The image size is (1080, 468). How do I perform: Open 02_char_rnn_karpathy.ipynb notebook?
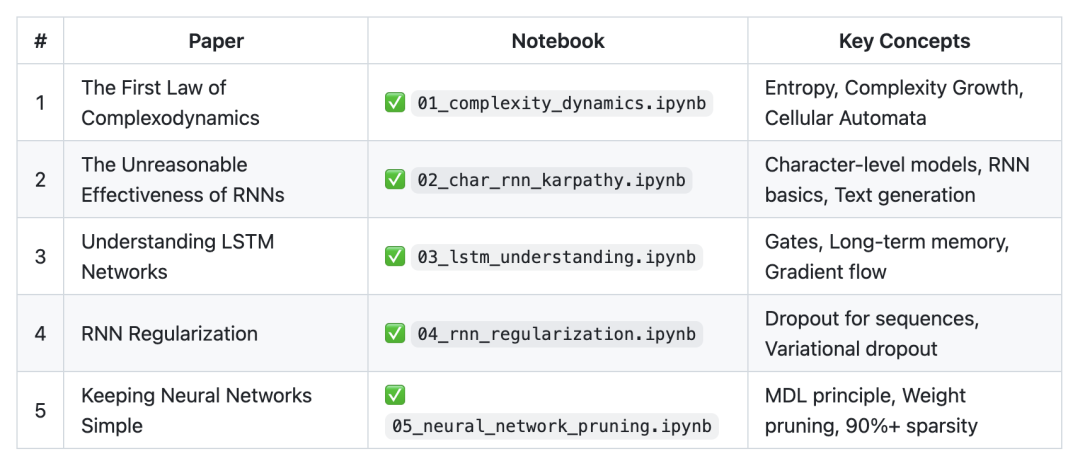pyautogui.click(x=551, y=180)
